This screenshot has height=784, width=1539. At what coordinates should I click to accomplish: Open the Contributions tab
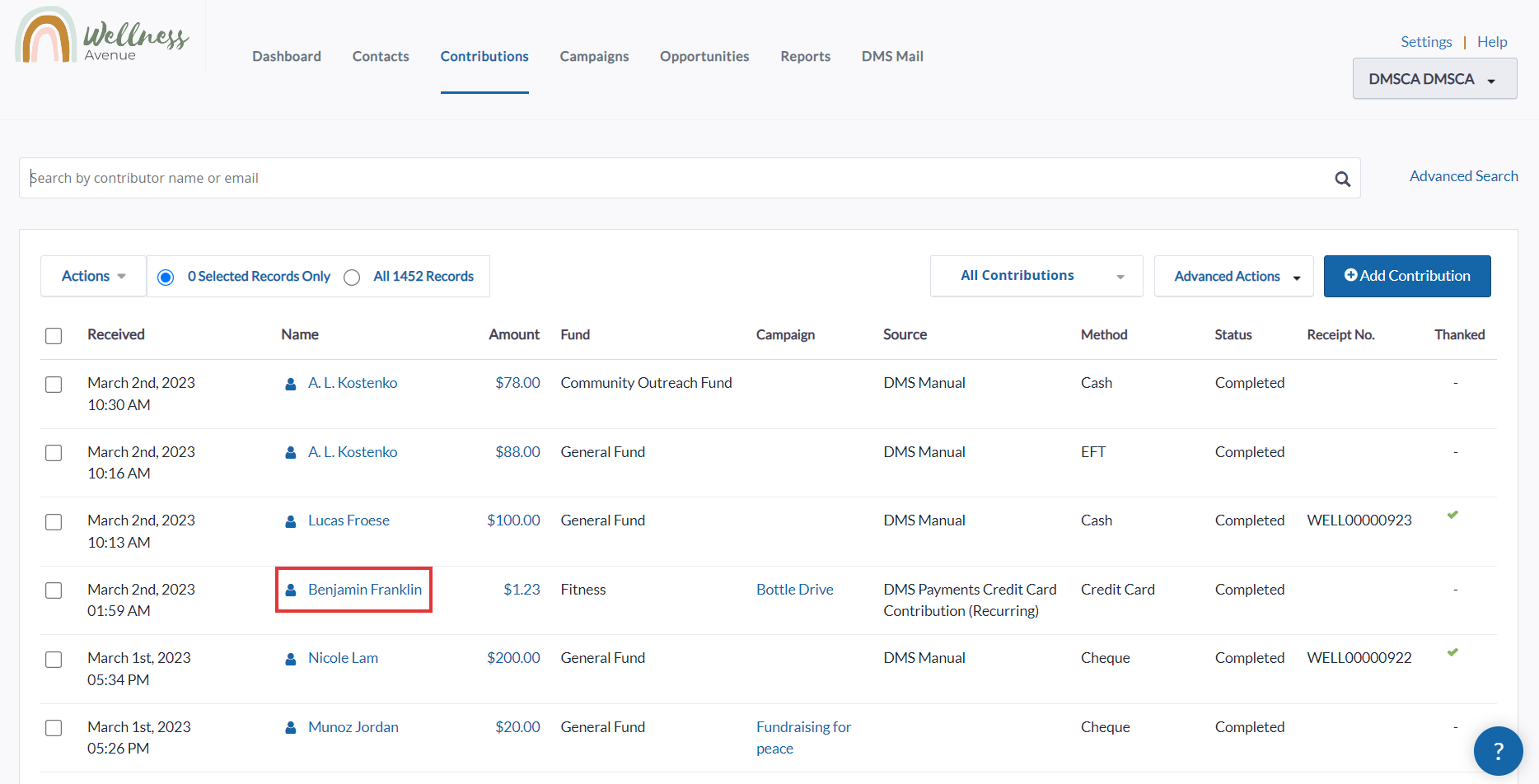[484, 56]
